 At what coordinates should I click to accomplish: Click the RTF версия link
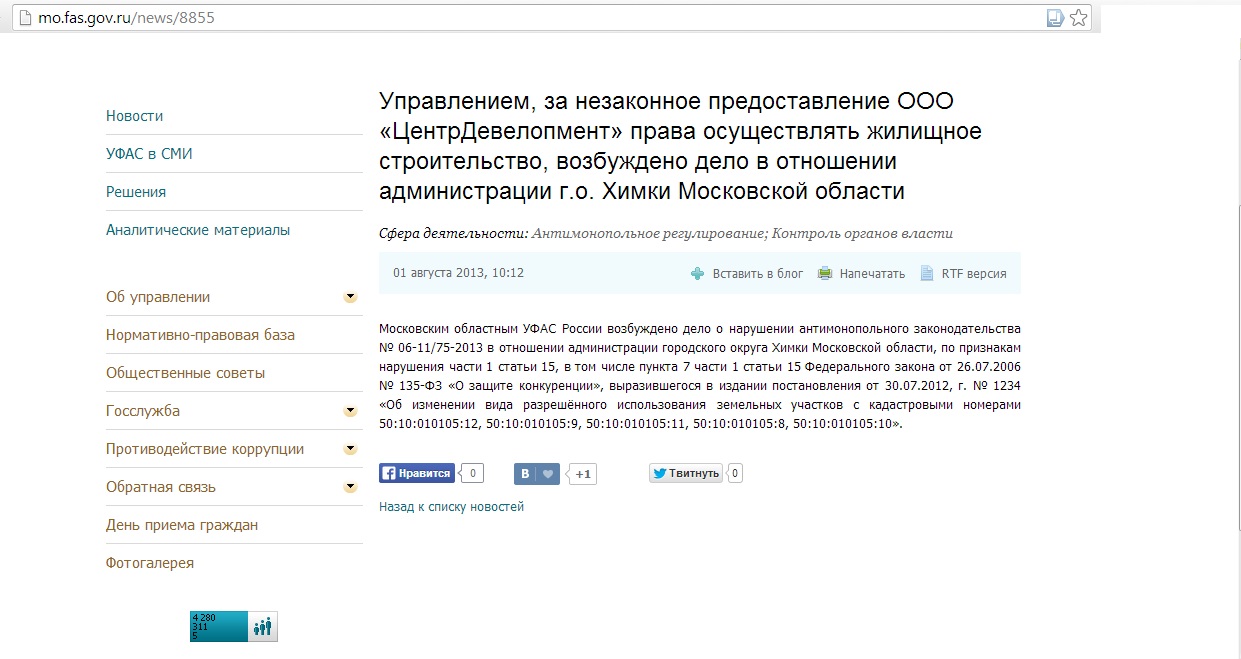(x=974, y=273)
